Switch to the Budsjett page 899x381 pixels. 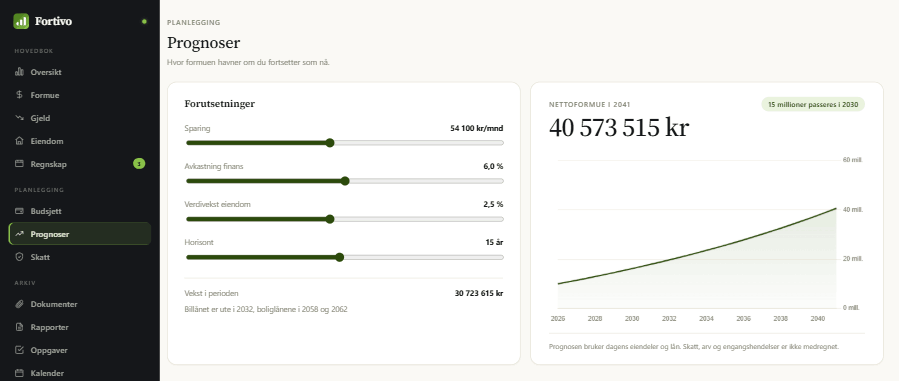pyautogui.click(x=80, y=211)
